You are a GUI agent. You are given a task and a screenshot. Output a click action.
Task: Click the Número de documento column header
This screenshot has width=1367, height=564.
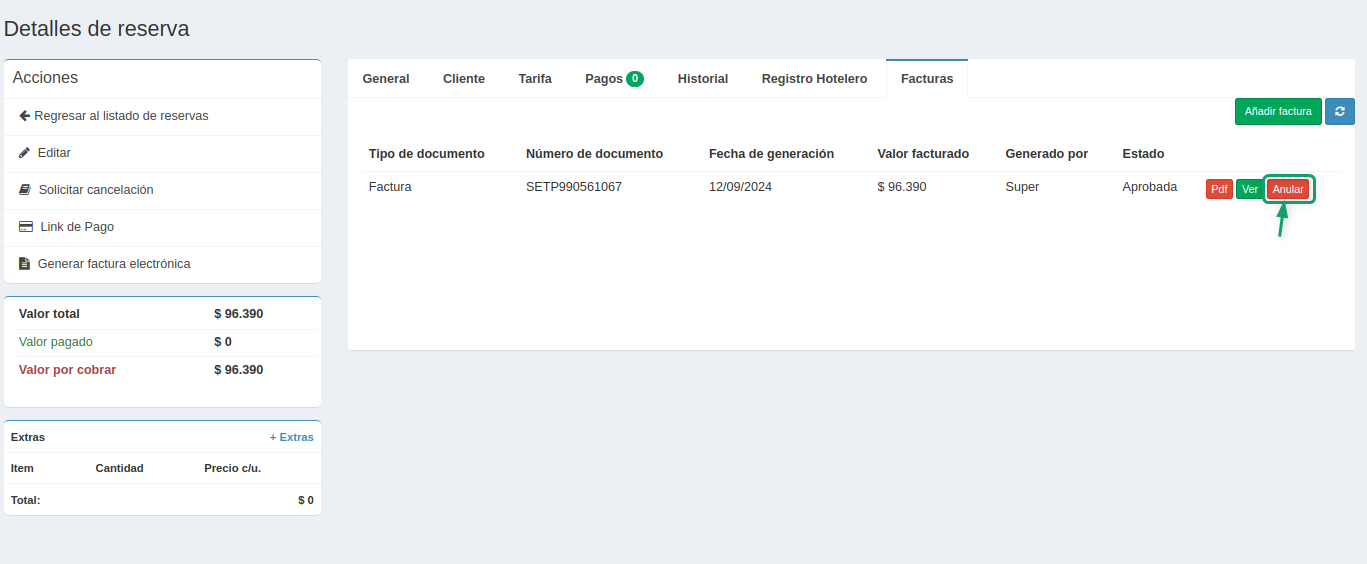tap(594, 154)
